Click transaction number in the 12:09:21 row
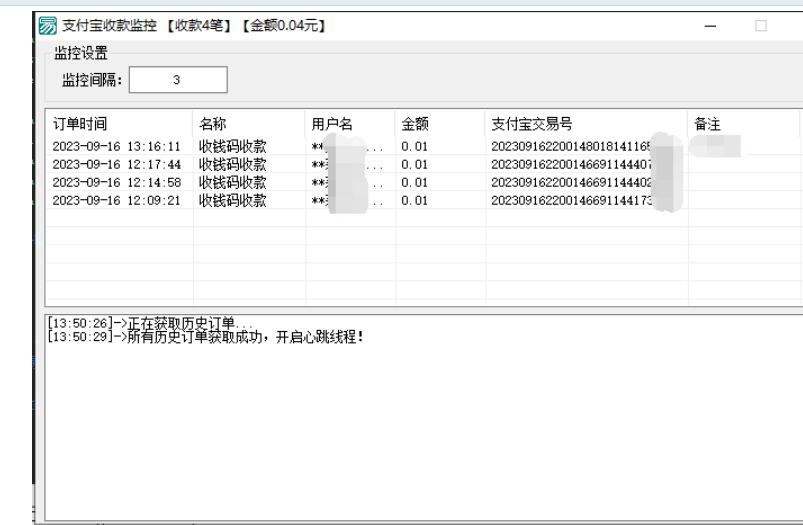This screenshot has height=525, width=803. 572,200
